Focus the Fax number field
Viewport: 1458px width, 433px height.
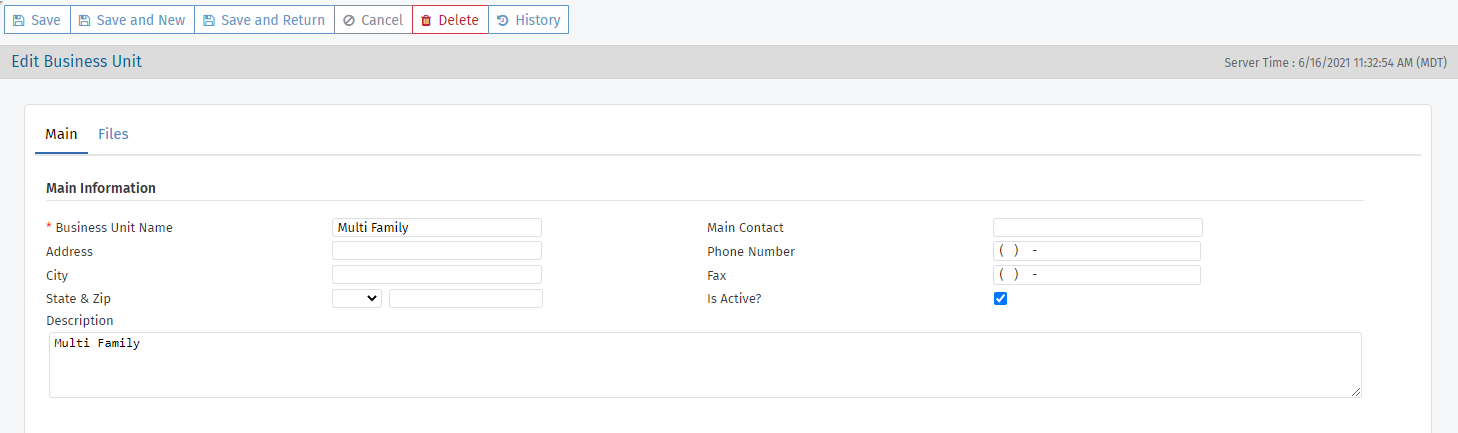pos(1097,275)
